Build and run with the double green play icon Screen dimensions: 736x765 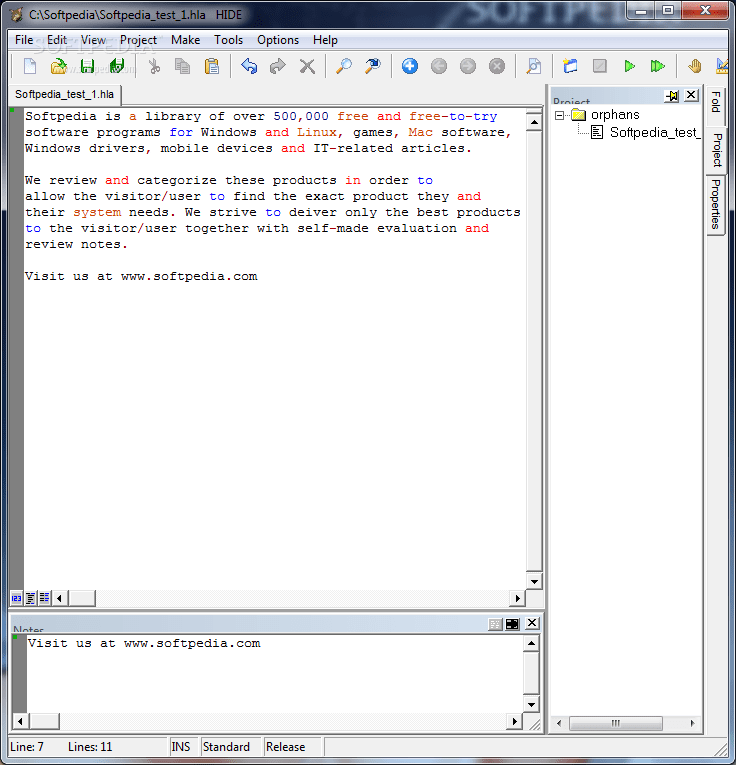(658, 66)
